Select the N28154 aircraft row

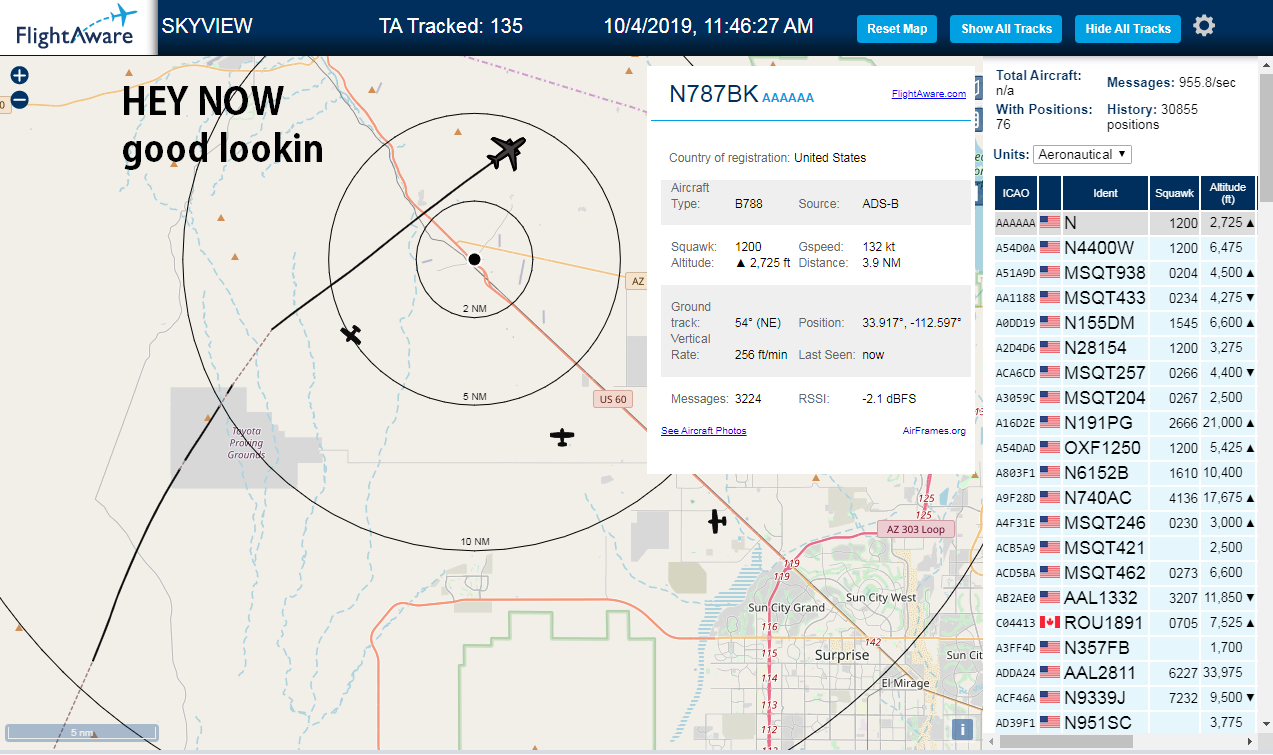click(1125, 348)
